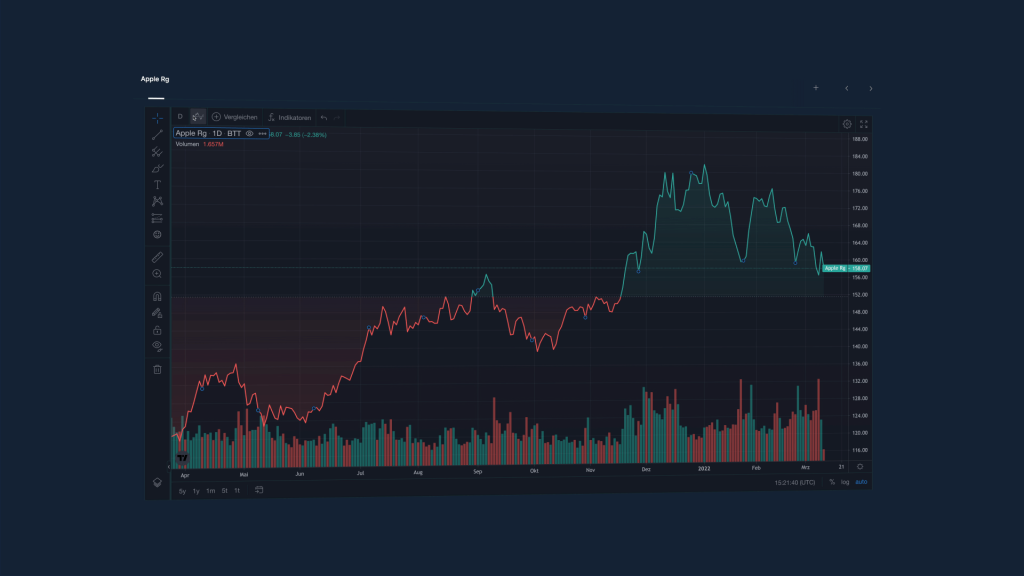
Task: Switch to 1y time range
Action: (x=196, y=491)
